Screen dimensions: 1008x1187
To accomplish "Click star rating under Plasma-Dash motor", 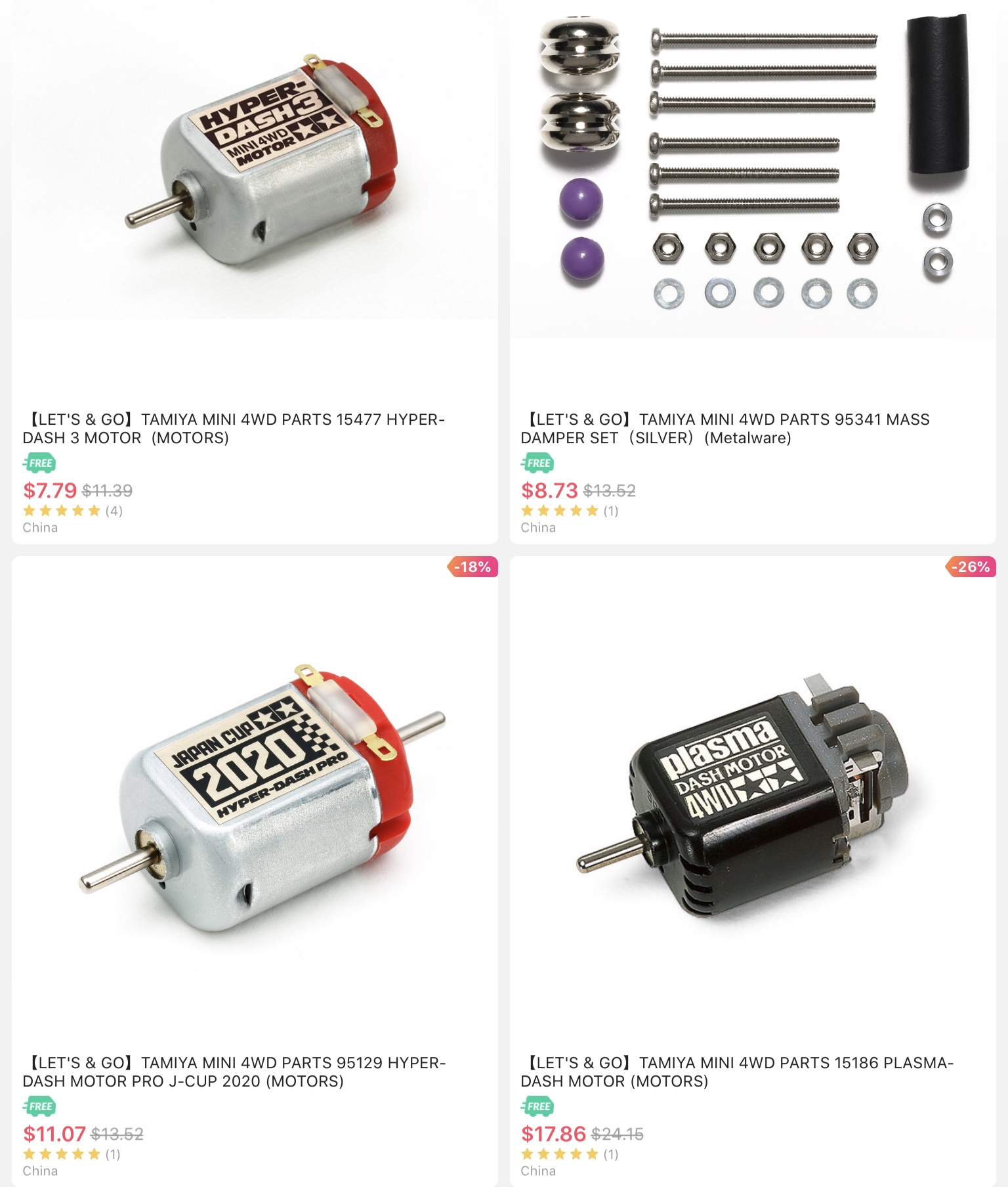I will pos(570,1154).
